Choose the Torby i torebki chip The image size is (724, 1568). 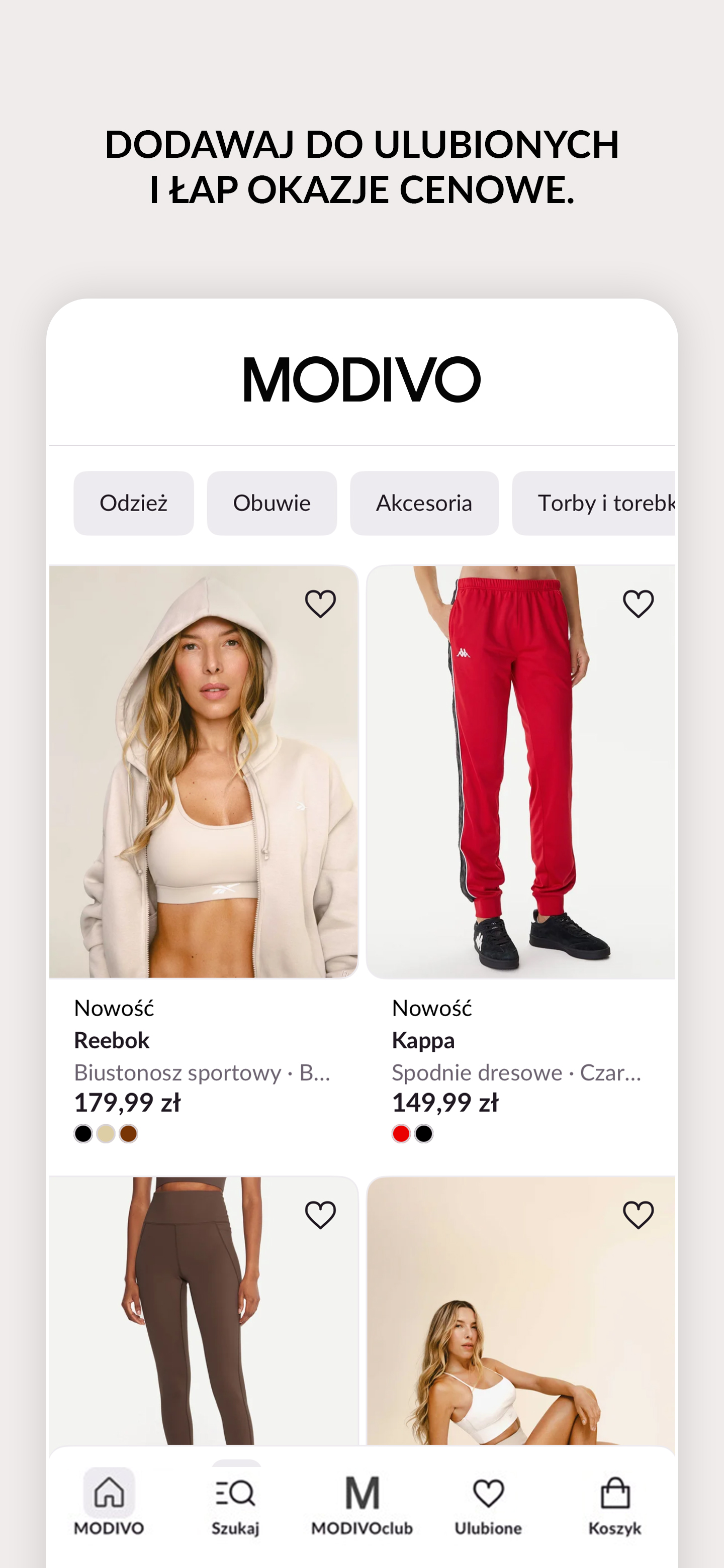point(594,504)
